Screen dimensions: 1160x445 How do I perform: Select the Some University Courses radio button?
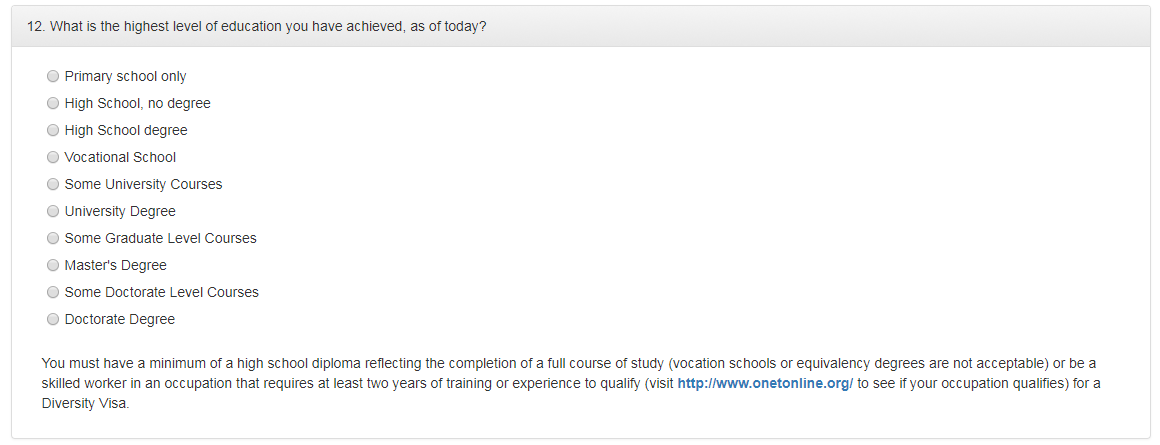coord(53,184)
